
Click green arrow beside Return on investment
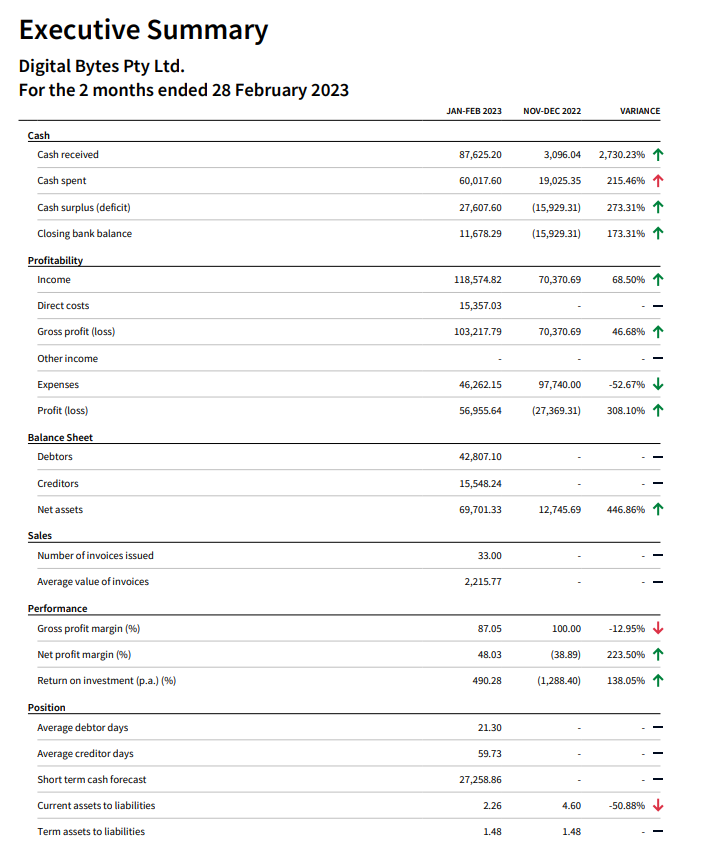click(x=657, y=680)
